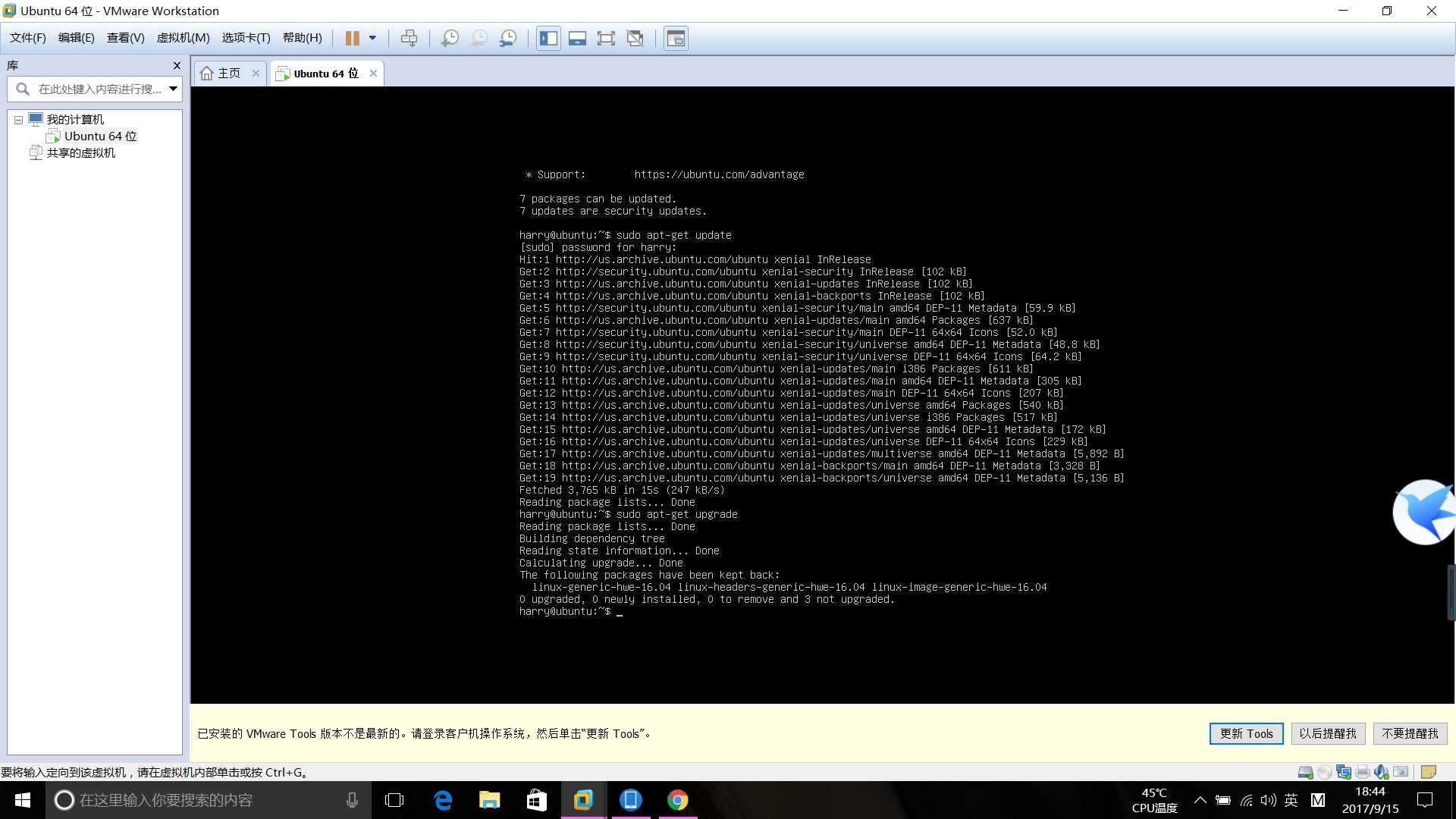Image resolution: width=1456 pixels, height=819 pixels.
Task: Click the M input method tray icon
Action: tap(1318, 800)
